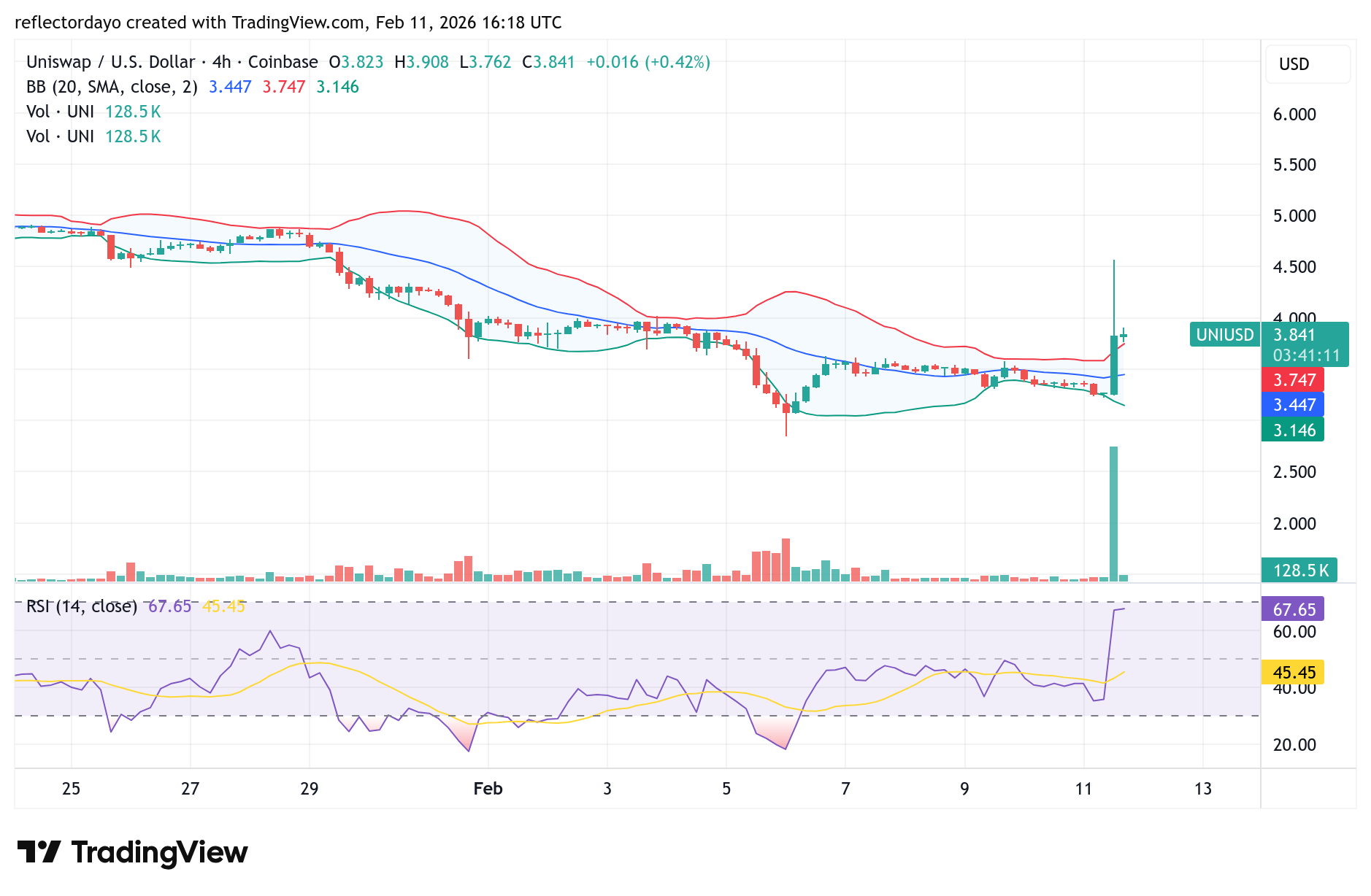
Task: Click the first Vol · UNI legend row
Action: [93, 112]
